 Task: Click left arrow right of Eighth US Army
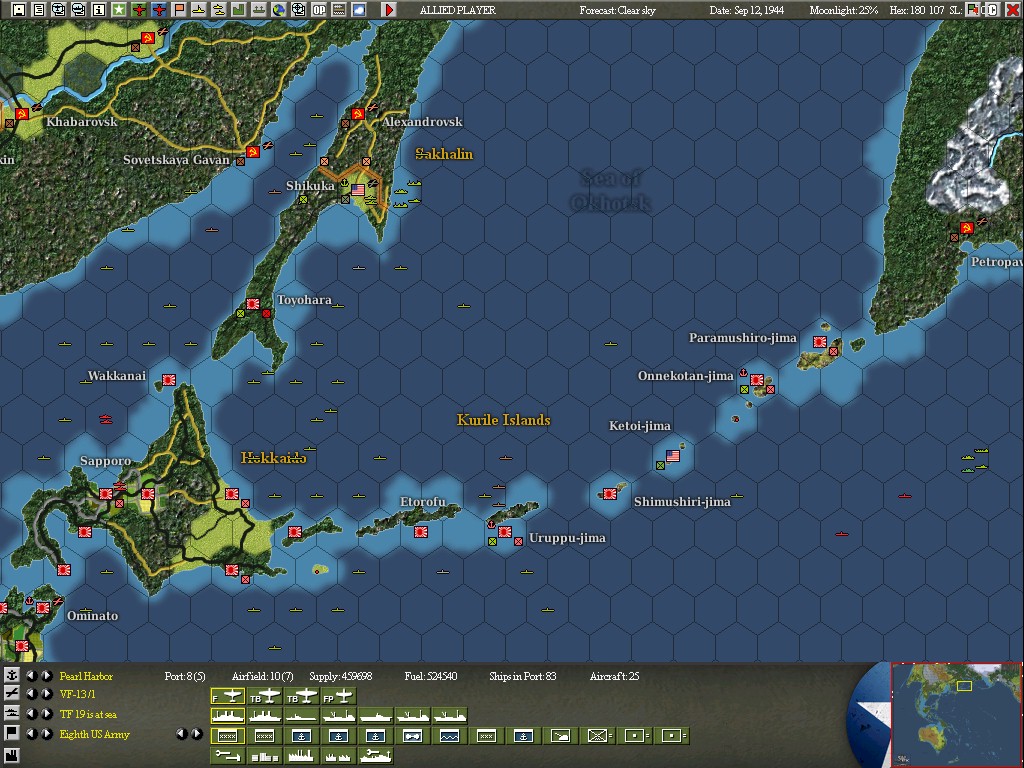pyautogui.click(x=182, y=734)
